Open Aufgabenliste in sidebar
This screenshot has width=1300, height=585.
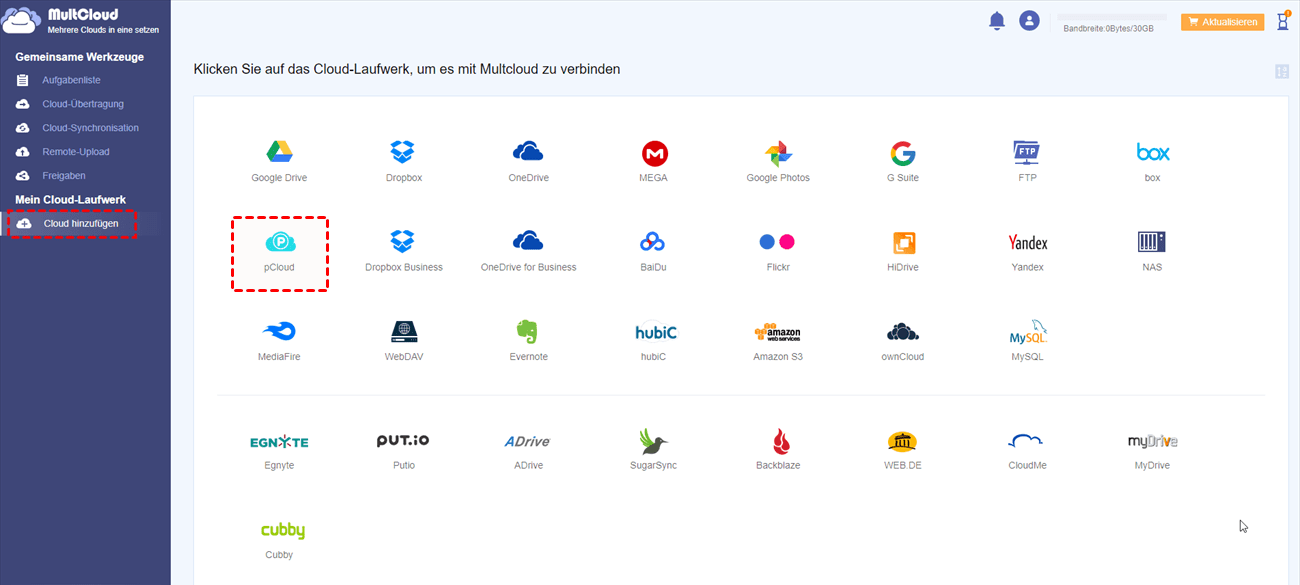71,80
